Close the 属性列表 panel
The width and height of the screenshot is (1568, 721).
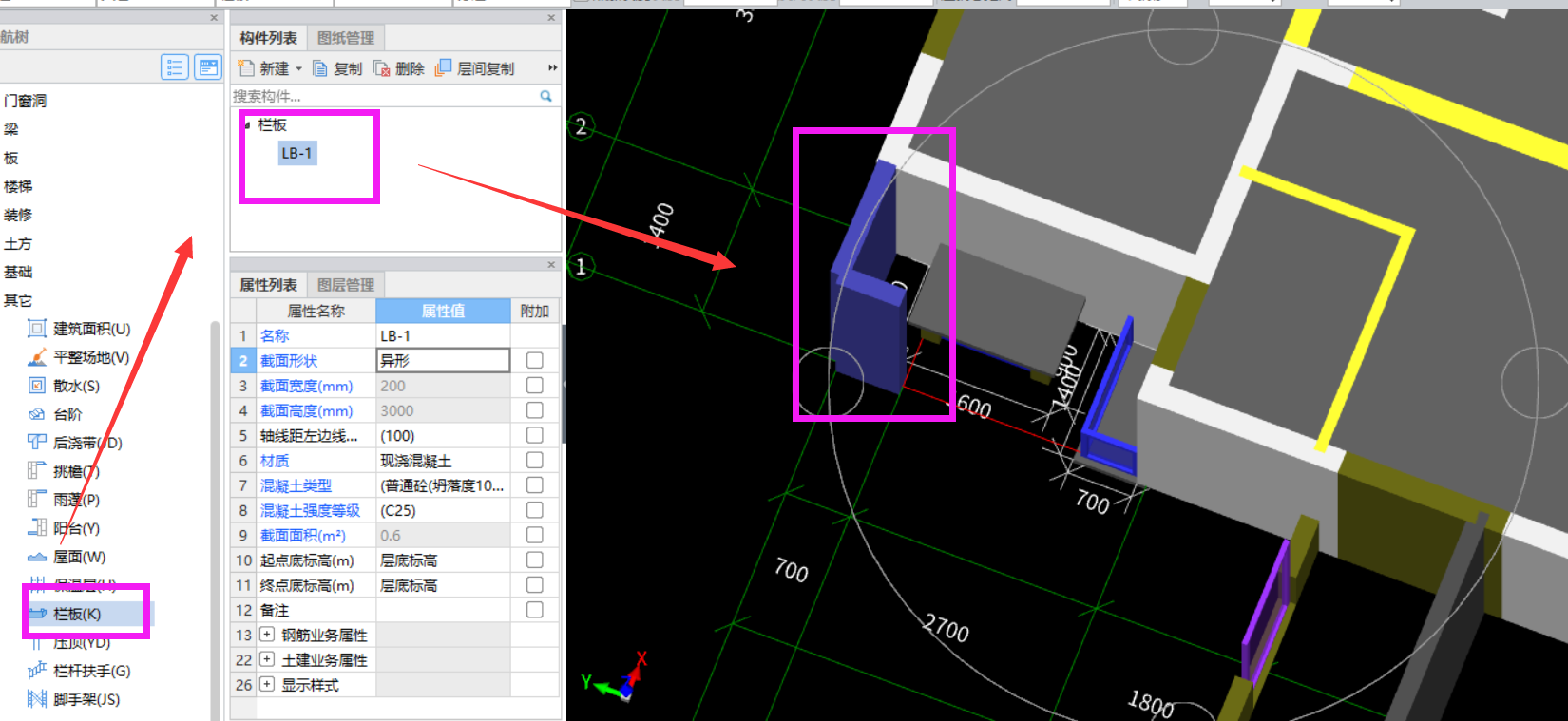[551, 265]
